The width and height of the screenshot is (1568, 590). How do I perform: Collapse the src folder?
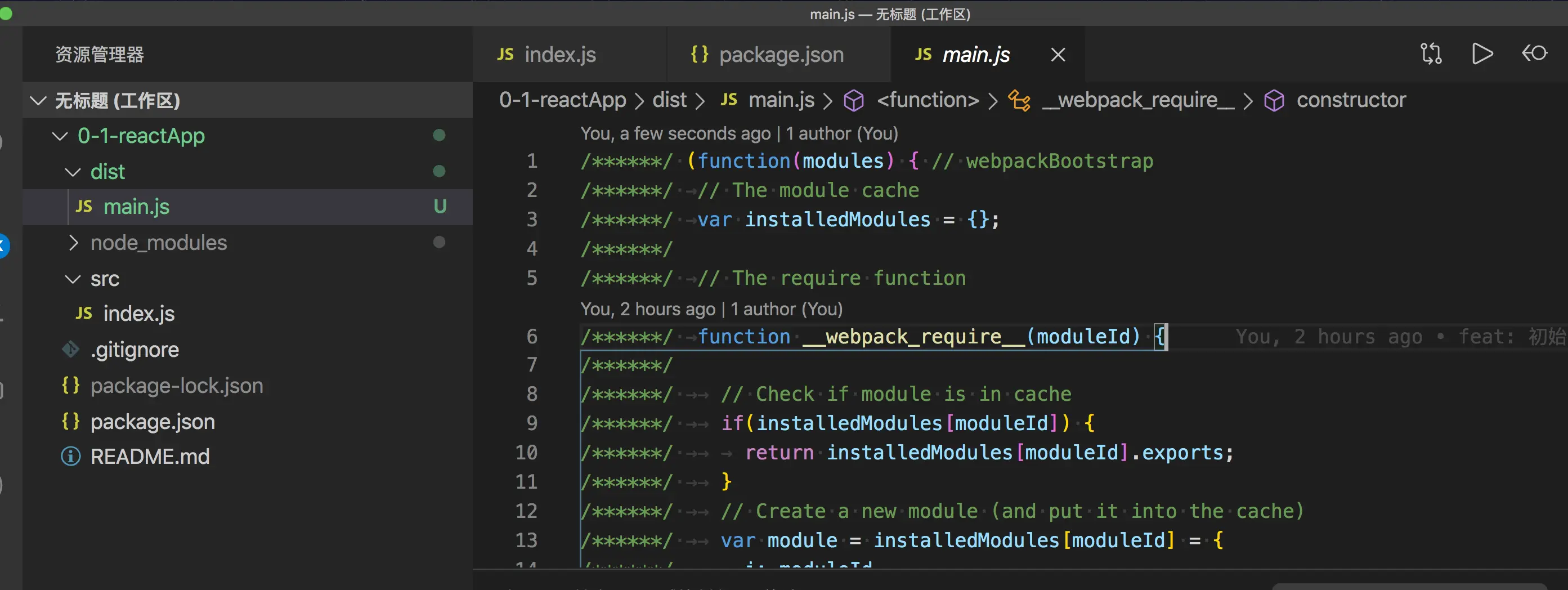(x=73, y=279)
